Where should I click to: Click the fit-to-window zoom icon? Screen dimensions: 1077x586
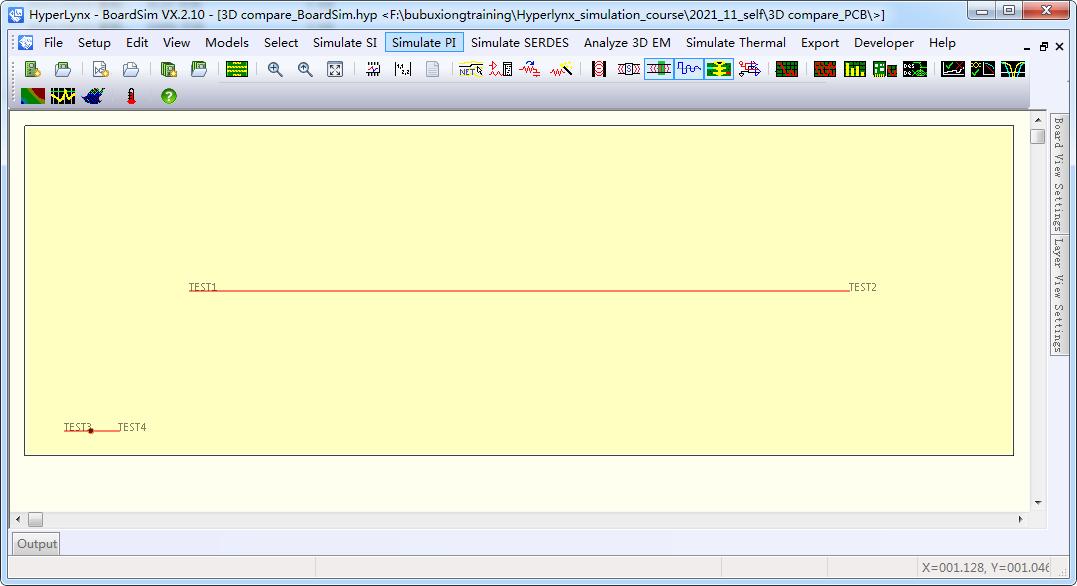coord(335,69)
